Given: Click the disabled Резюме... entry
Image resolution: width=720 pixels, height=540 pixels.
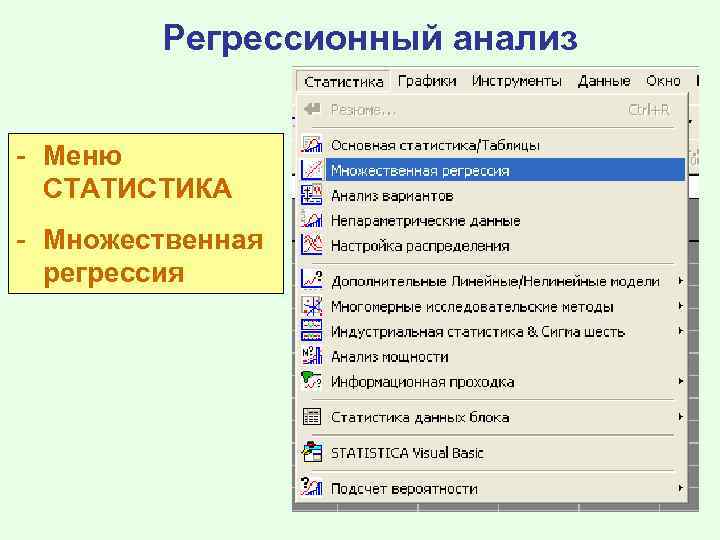Looking at the screenshot, I should tap(493, 110).
